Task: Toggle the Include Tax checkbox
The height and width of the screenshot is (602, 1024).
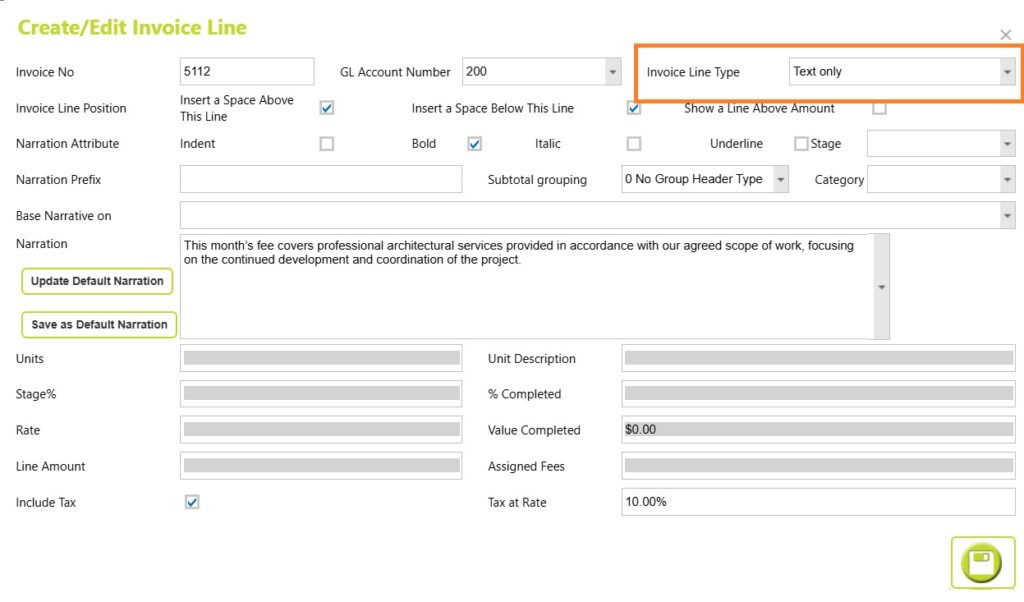Action: [x=192, y=502]
